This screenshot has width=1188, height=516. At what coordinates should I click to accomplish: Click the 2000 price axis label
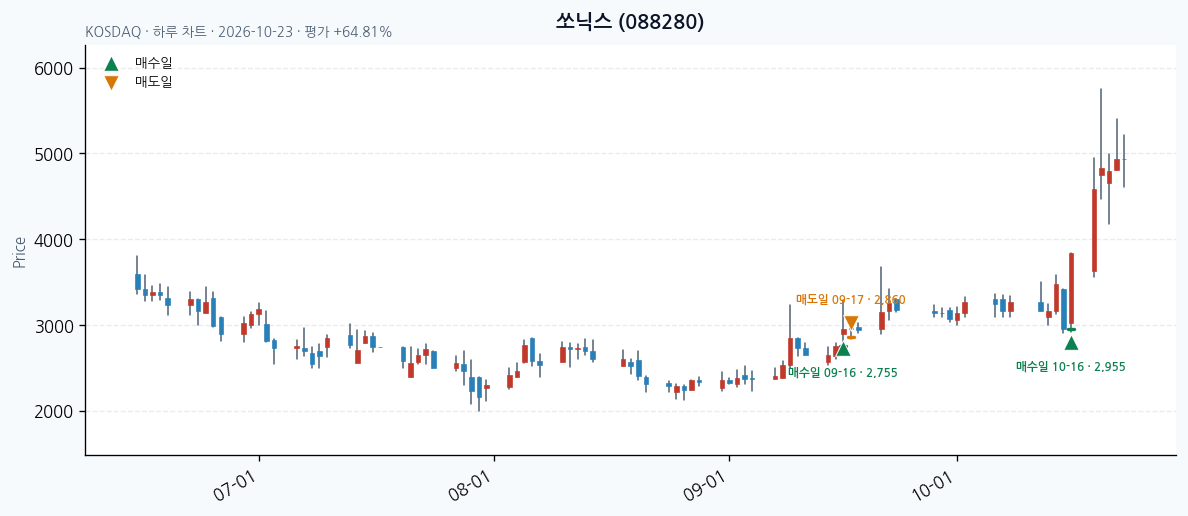point(54,412)
